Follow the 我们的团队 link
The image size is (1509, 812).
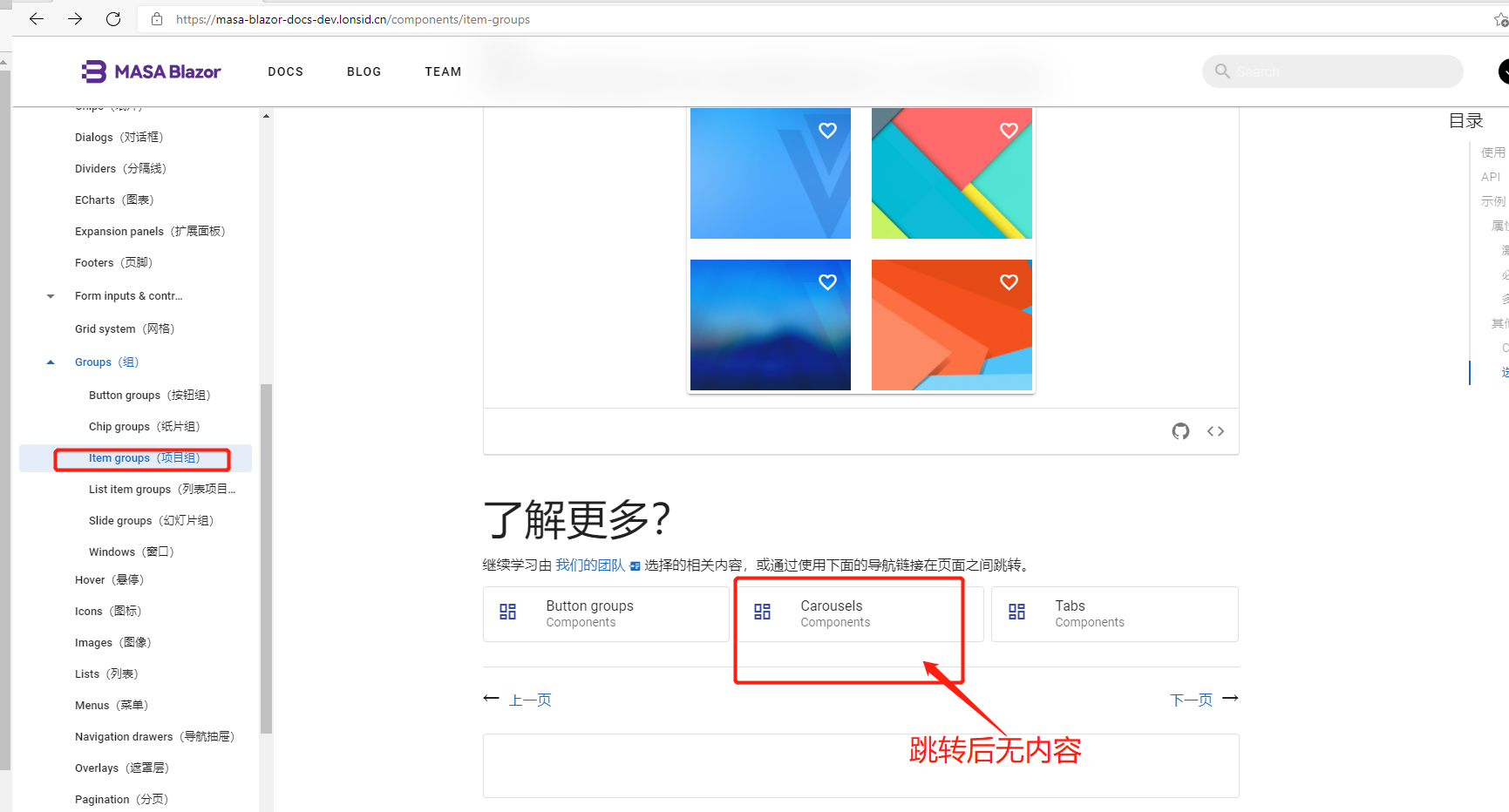[590, 565]
